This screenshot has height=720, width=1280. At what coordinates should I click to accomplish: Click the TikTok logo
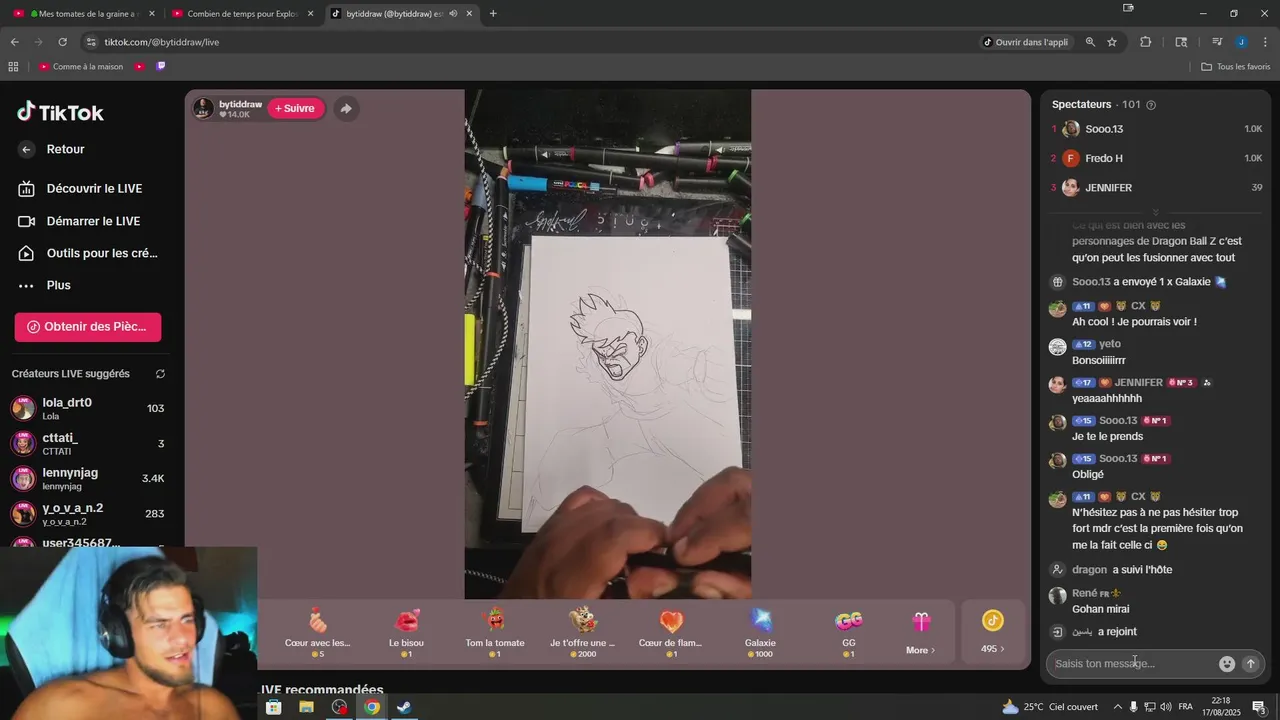pyautogui.click(x=60, y=112)
